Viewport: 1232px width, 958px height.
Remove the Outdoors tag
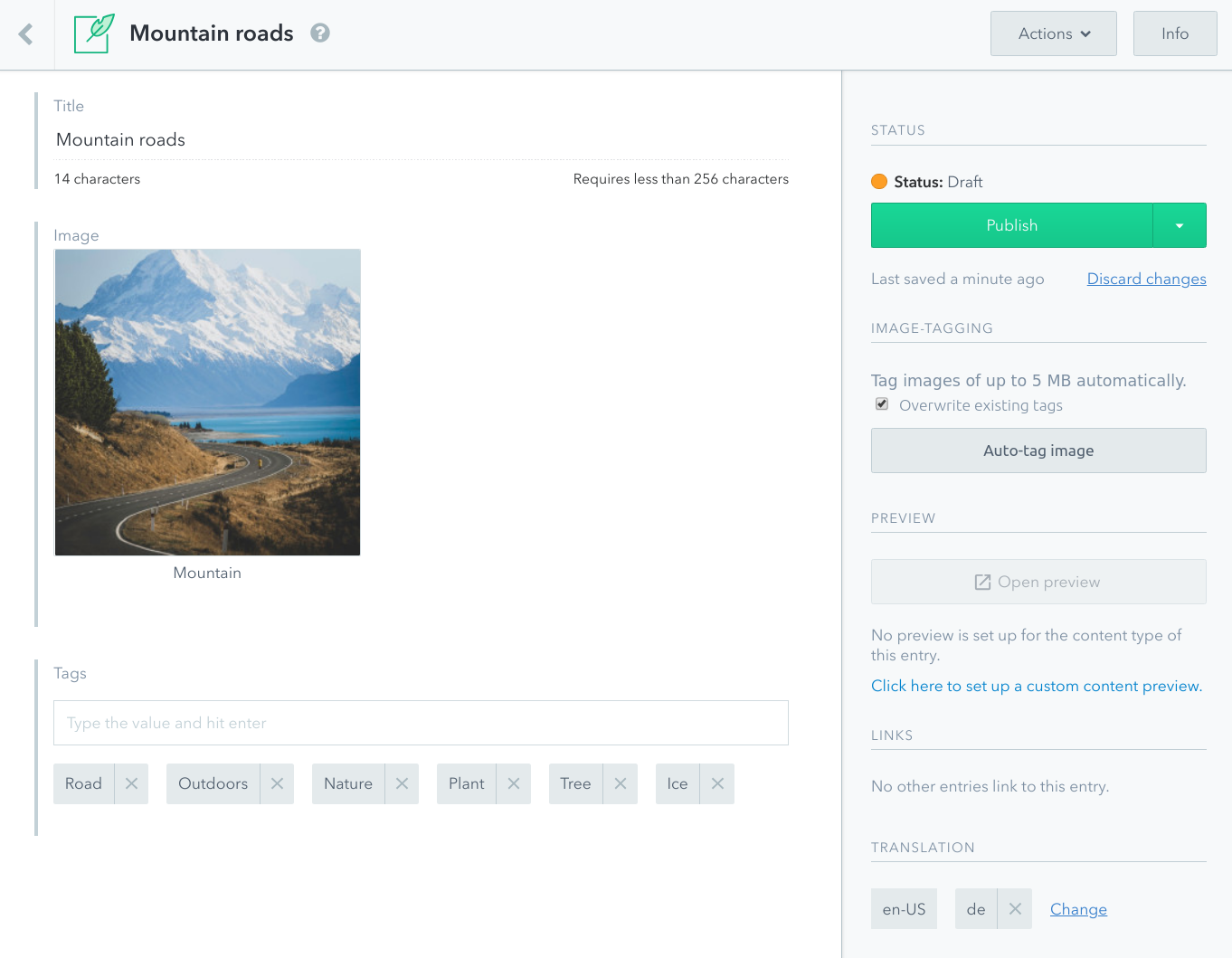pos(277,783)
